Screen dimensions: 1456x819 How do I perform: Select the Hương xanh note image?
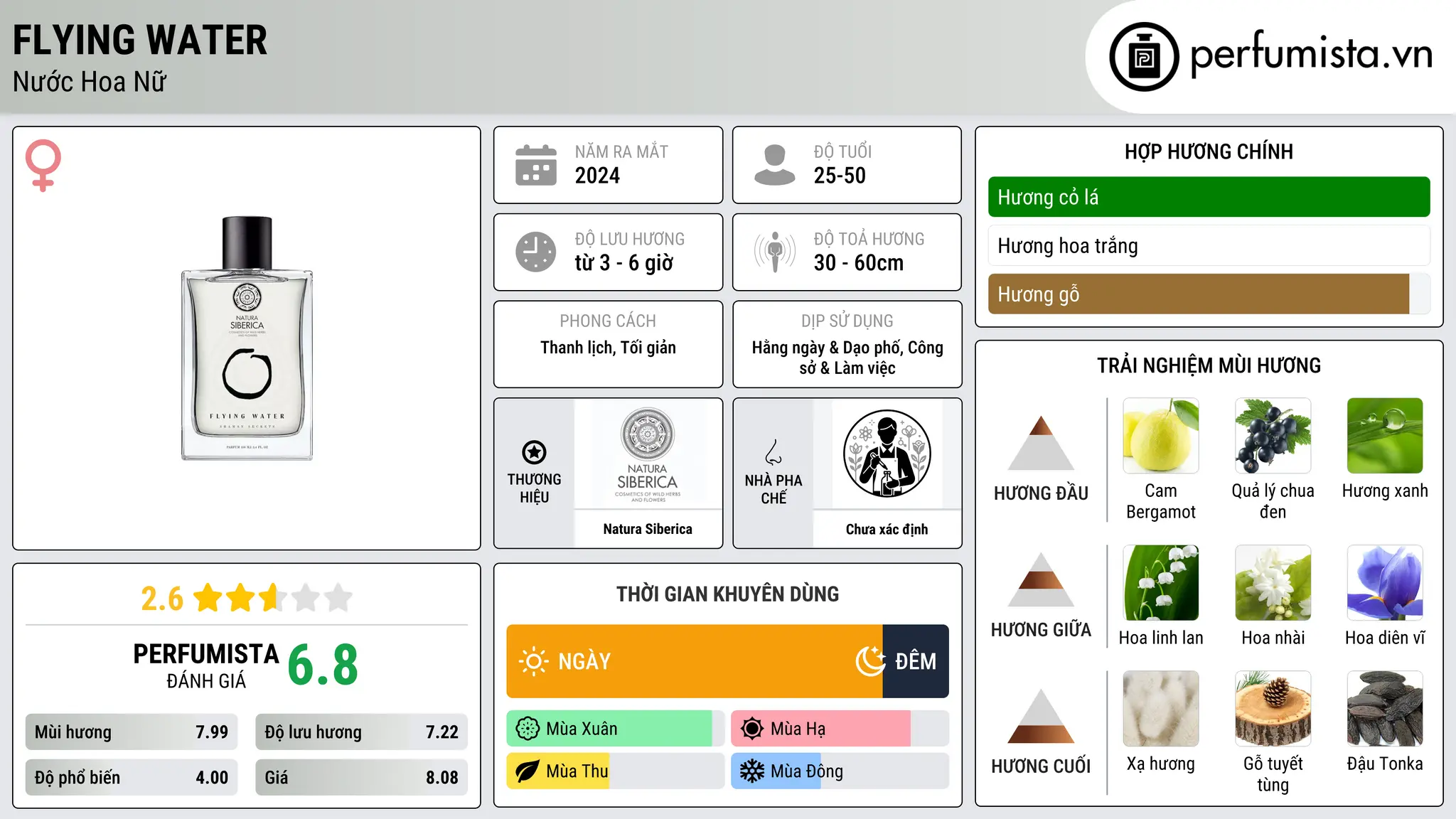click(1385, 436)
